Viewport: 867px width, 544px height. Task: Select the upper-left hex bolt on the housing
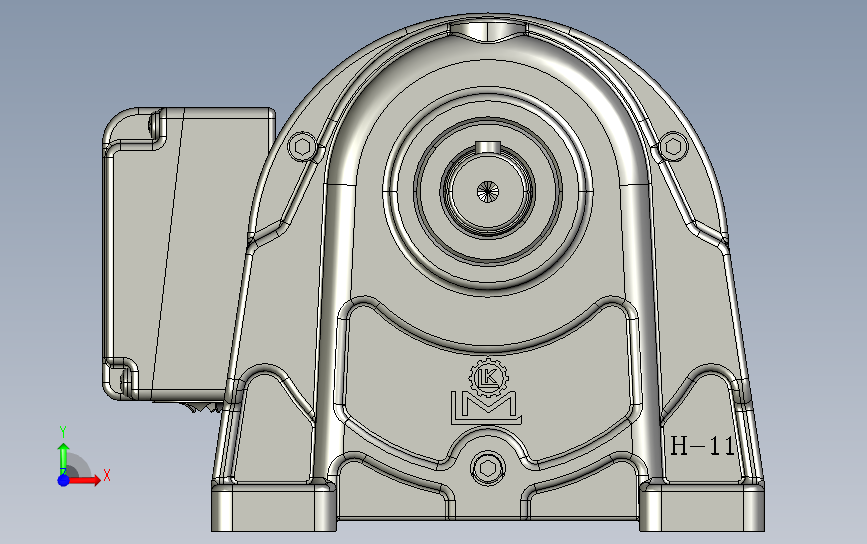tap(302, 147)
